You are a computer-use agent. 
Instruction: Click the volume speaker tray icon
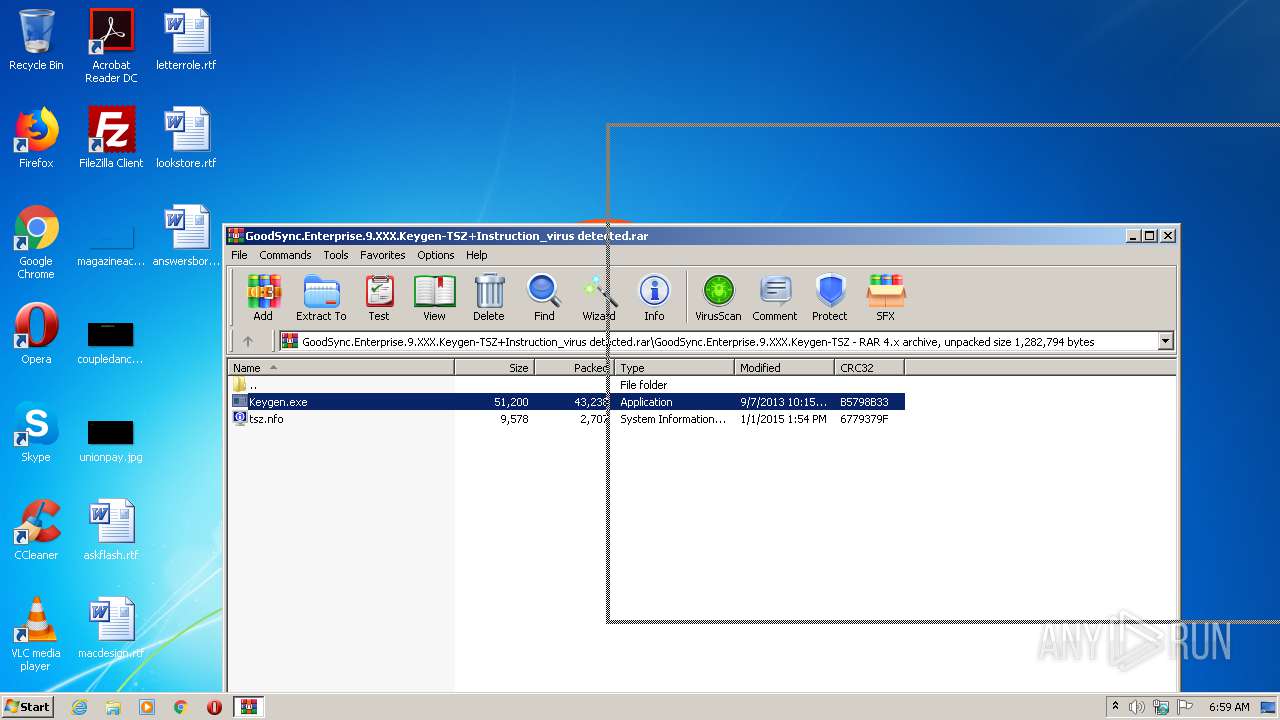coord(1137,707)
